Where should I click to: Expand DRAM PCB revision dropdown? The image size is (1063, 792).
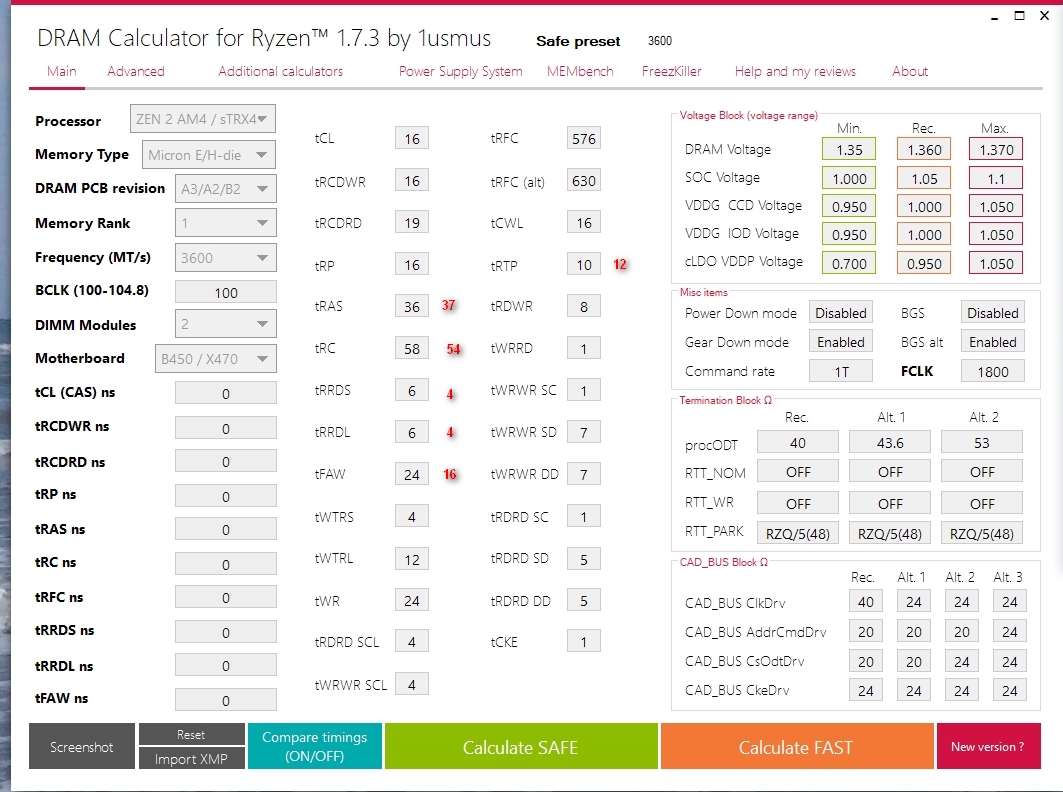[225, 189]
